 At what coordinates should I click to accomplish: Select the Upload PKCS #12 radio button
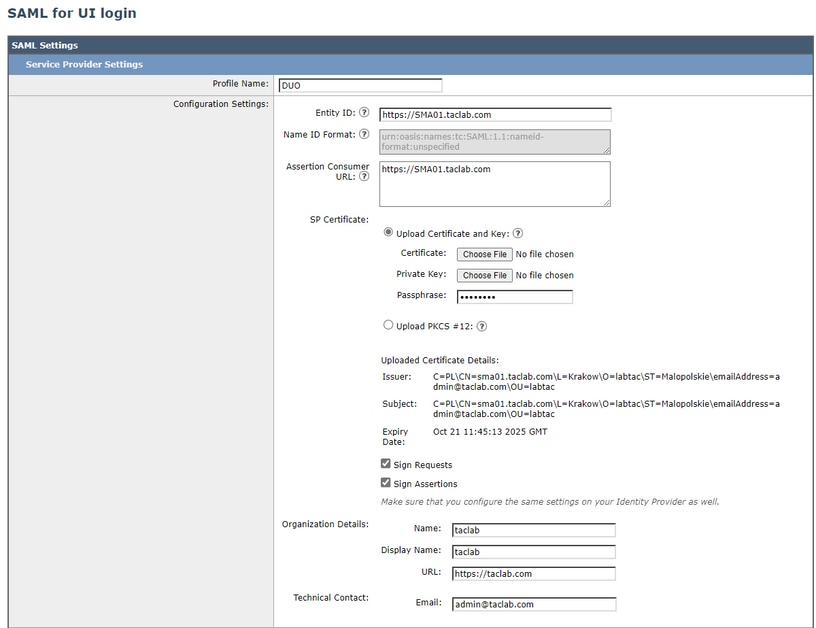click(388, 325)
